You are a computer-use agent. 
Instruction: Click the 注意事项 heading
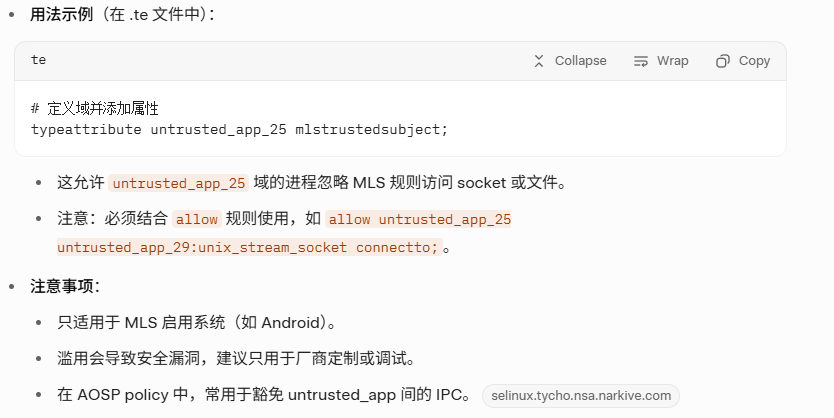[x=62, y=286]
